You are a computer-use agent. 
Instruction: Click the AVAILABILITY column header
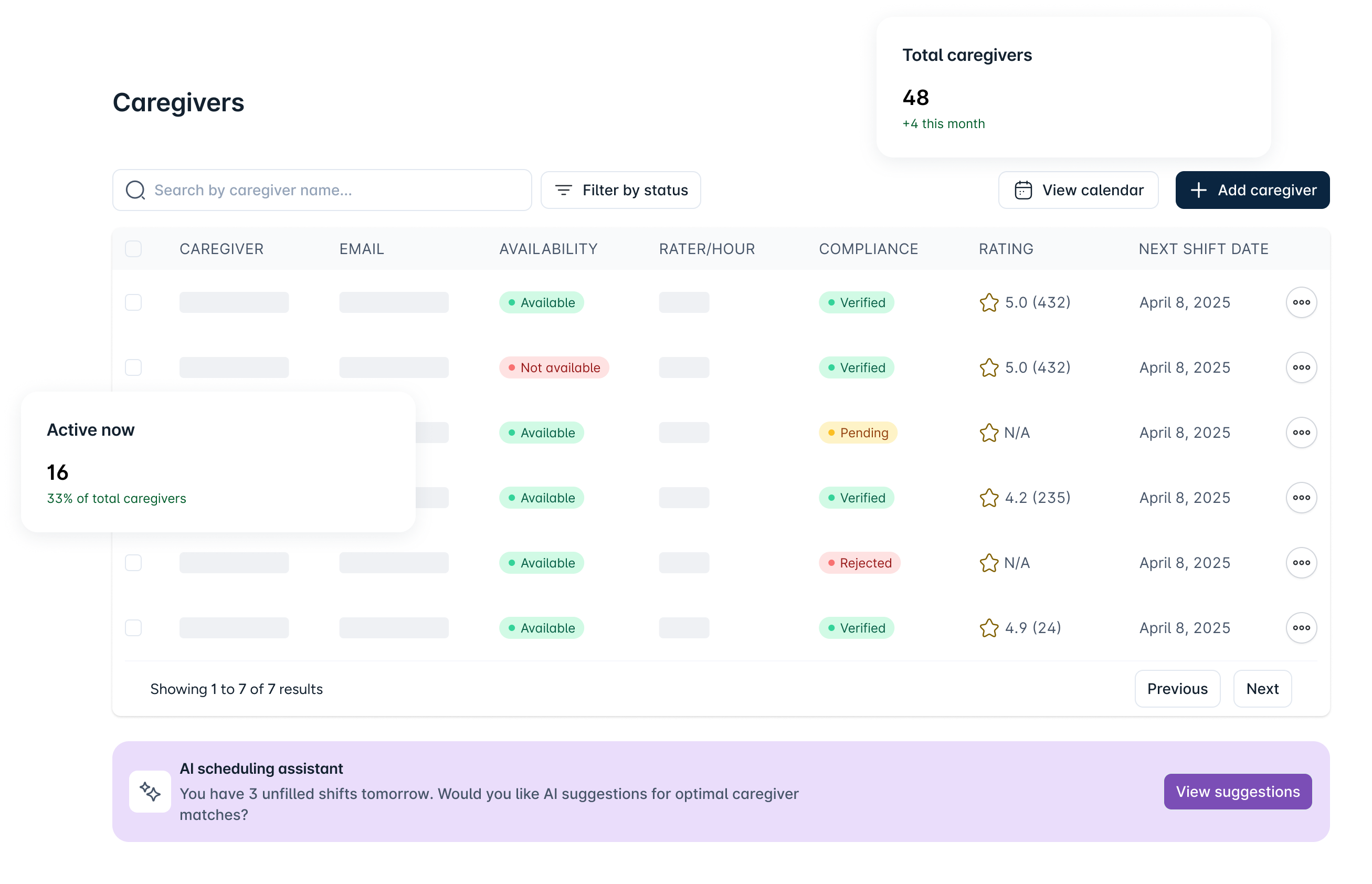tap(548, 248)
